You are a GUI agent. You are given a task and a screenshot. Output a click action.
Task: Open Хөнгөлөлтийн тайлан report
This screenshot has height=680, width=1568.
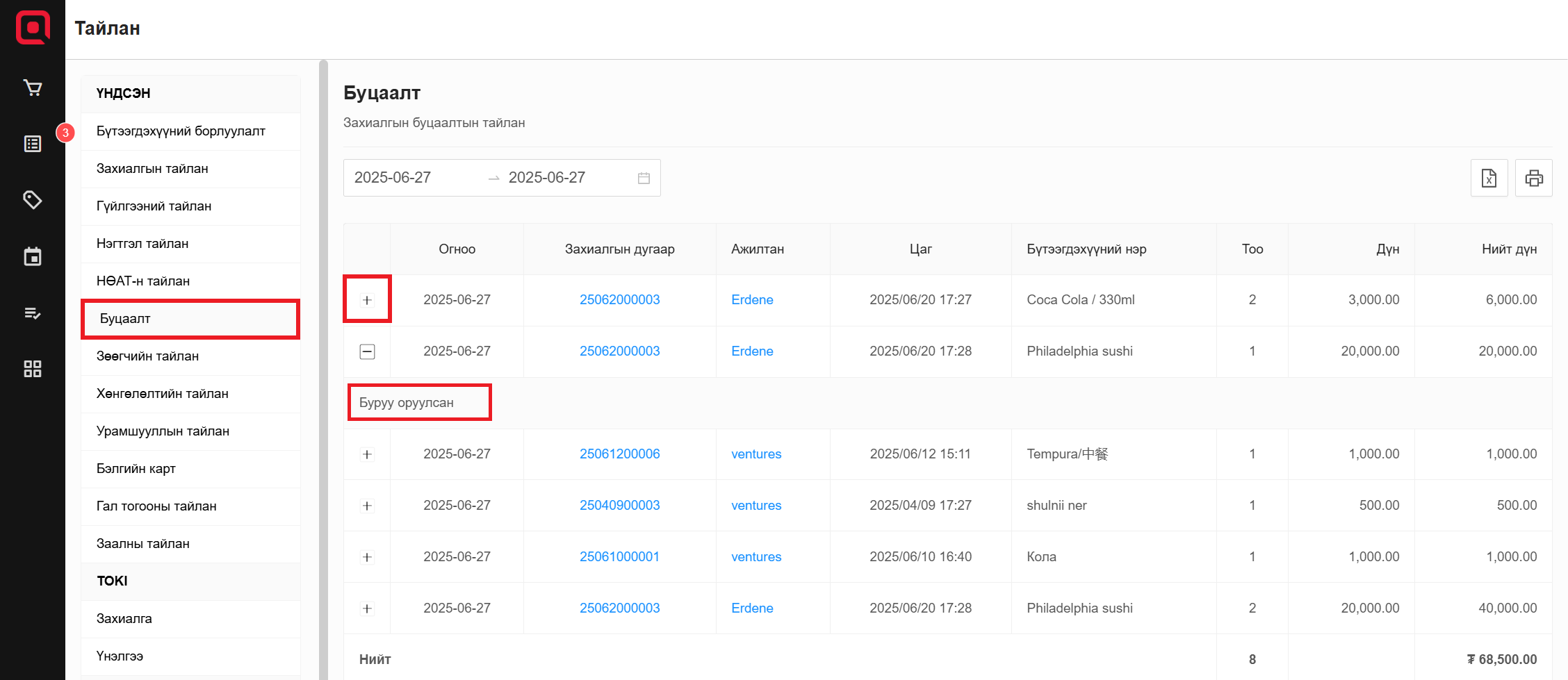tap(163, 394)
